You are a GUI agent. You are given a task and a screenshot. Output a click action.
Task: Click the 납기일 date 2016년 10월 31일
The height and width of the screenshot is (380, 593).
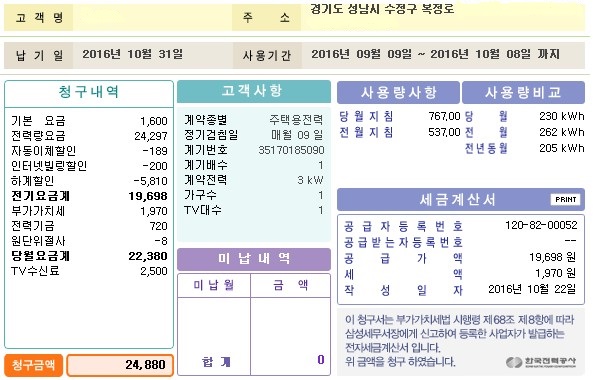[x=133, y=54]
